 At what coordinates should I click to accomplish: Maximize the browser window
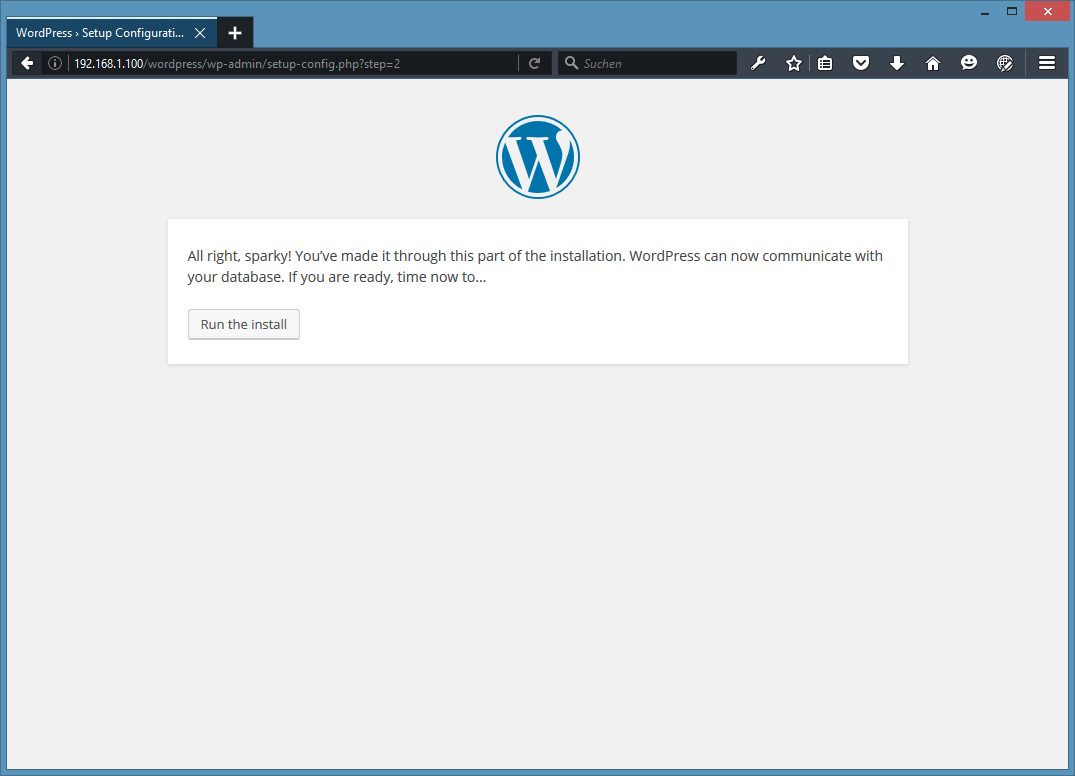coord(1012,12)
